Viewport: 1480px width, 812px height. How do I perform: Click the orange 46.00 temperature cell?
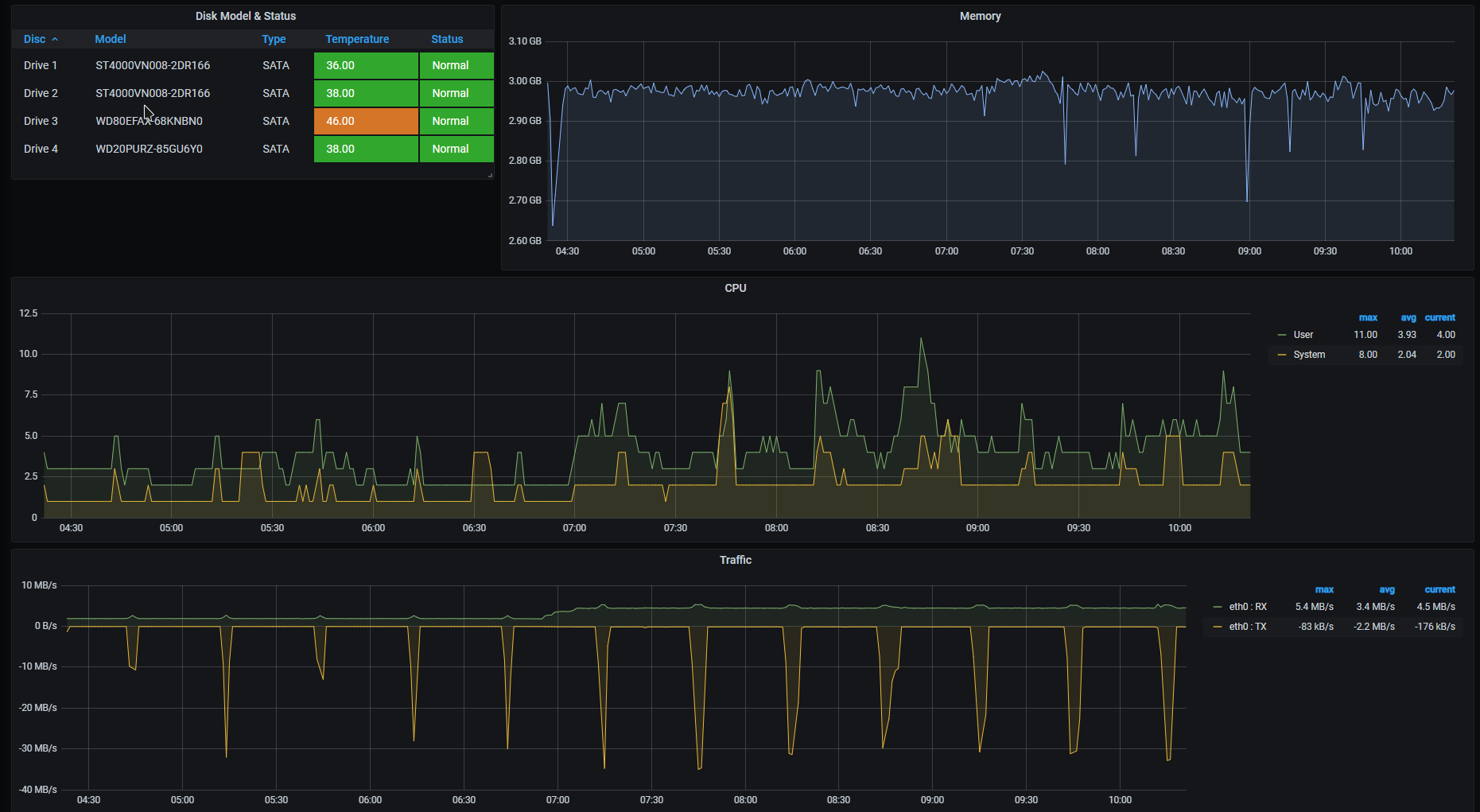[366, 121]
